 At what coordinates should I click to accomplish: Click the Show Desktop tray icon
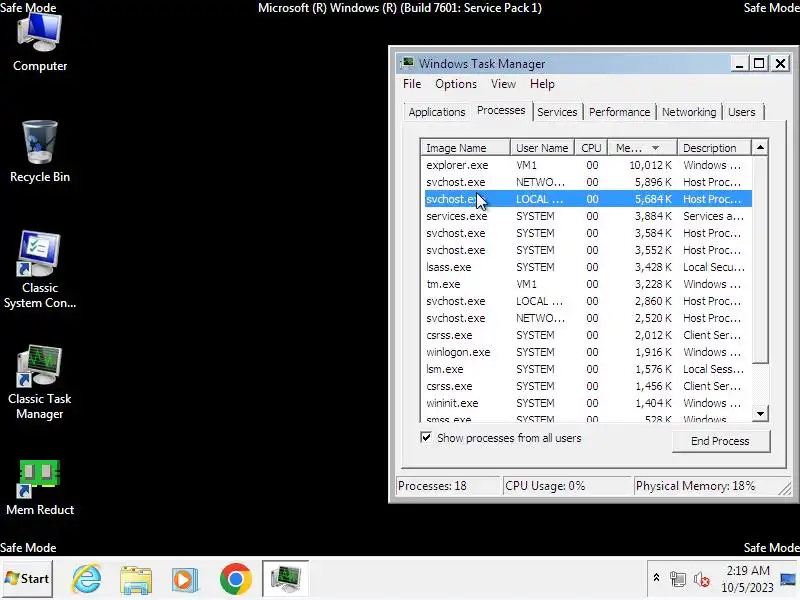(788, 579)
